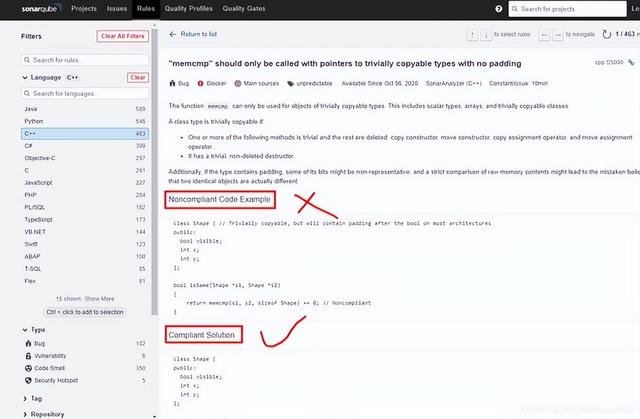Click the Bug type icon in rule header
The image size is (640, 419).
pyautogui.click(x=172, y=83)
